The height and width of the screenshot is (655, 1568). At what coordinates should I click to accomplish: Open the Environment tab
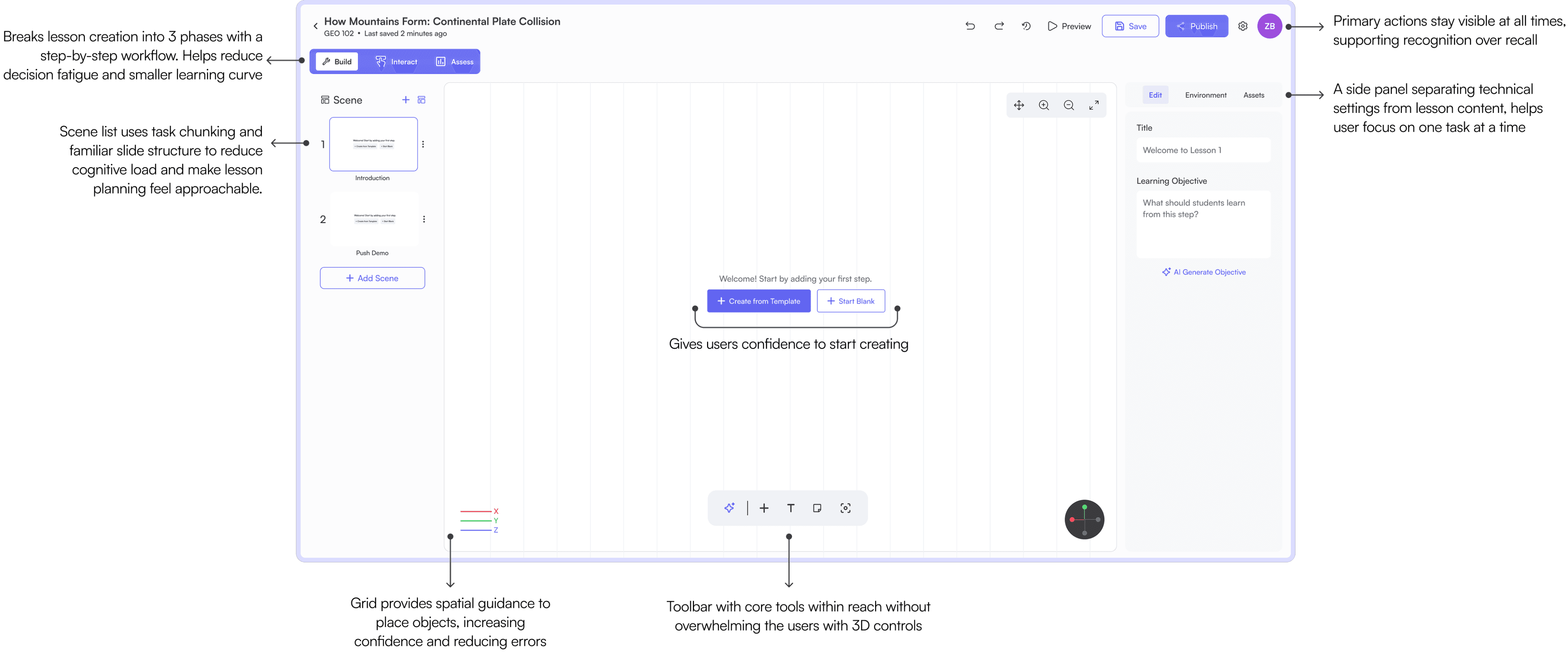point(1205,95)
